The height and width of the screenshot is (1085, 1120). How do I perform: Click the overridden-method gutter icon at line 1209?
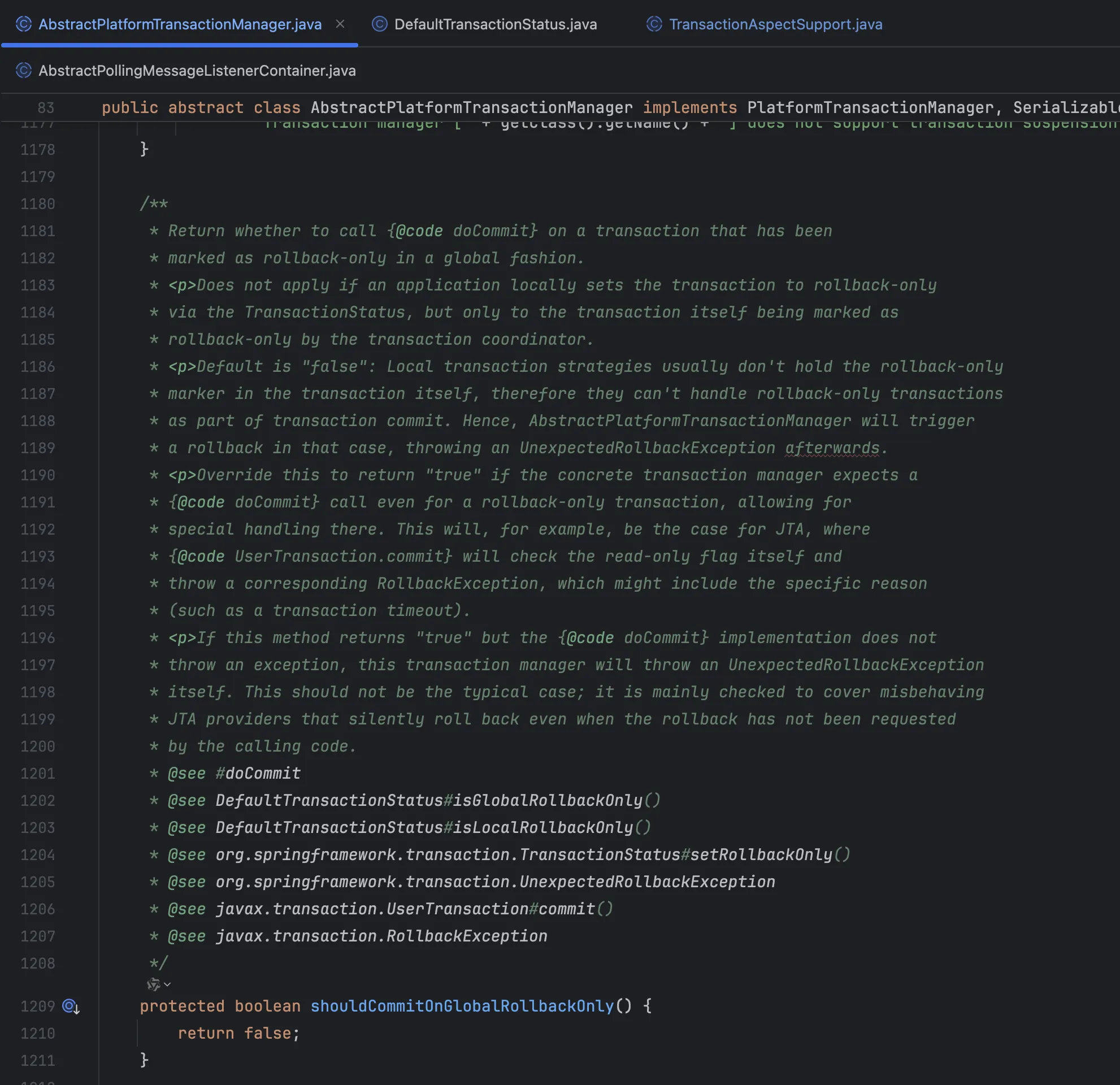(70, 1006)
